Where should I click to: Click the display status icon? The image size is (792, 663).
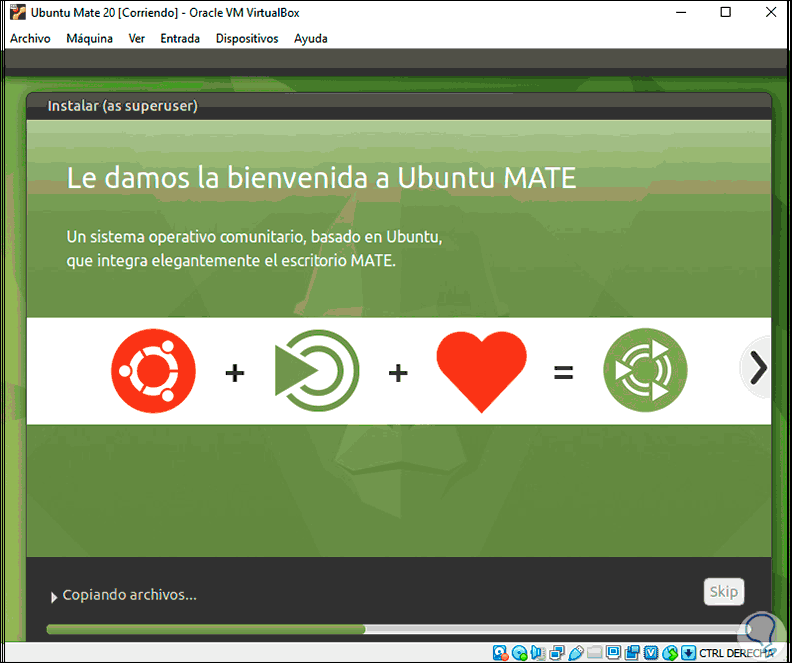(613, 653)
